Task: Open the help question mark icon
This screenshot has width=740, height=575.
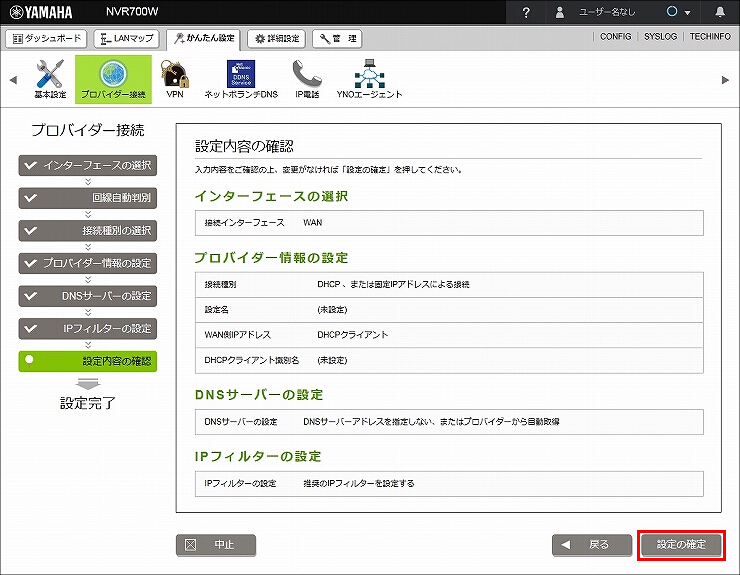Action: point(526,12)
